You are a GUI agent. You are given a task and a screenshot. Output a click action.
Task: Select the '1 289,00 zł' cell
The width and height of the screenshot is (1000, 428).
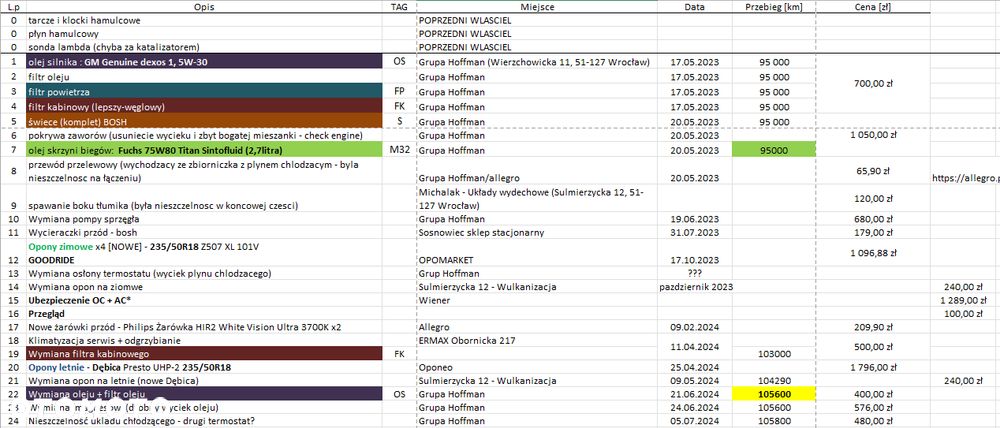tap(966, 300)
